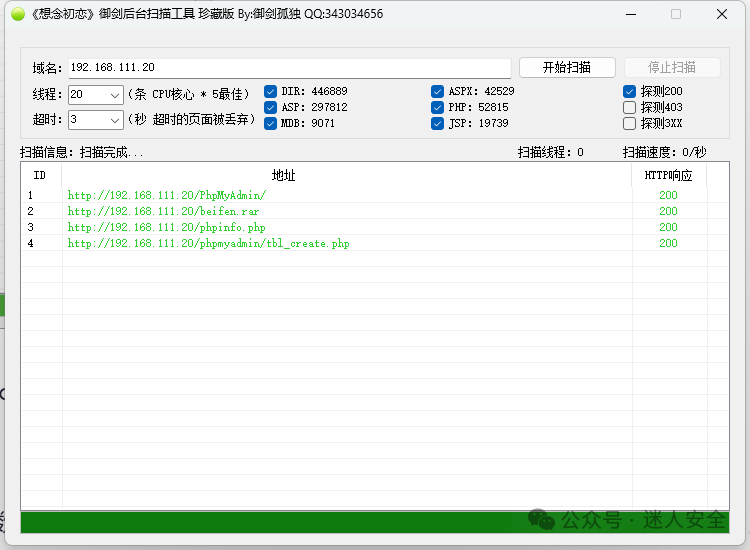The height and width of the screenshot is (550, 750).
Task: Click the 域名 address input field
Action: (290, 68)
